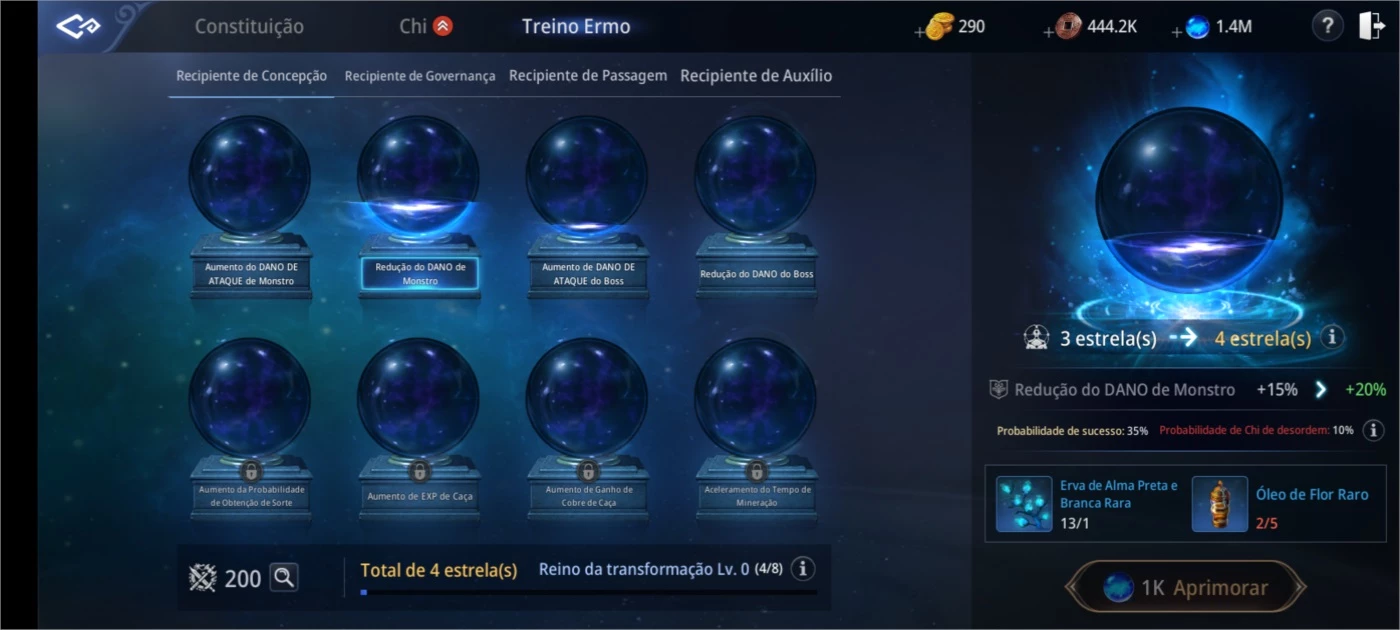
Task: Click the copper coin currency icon
Action: pos(1069,27)
